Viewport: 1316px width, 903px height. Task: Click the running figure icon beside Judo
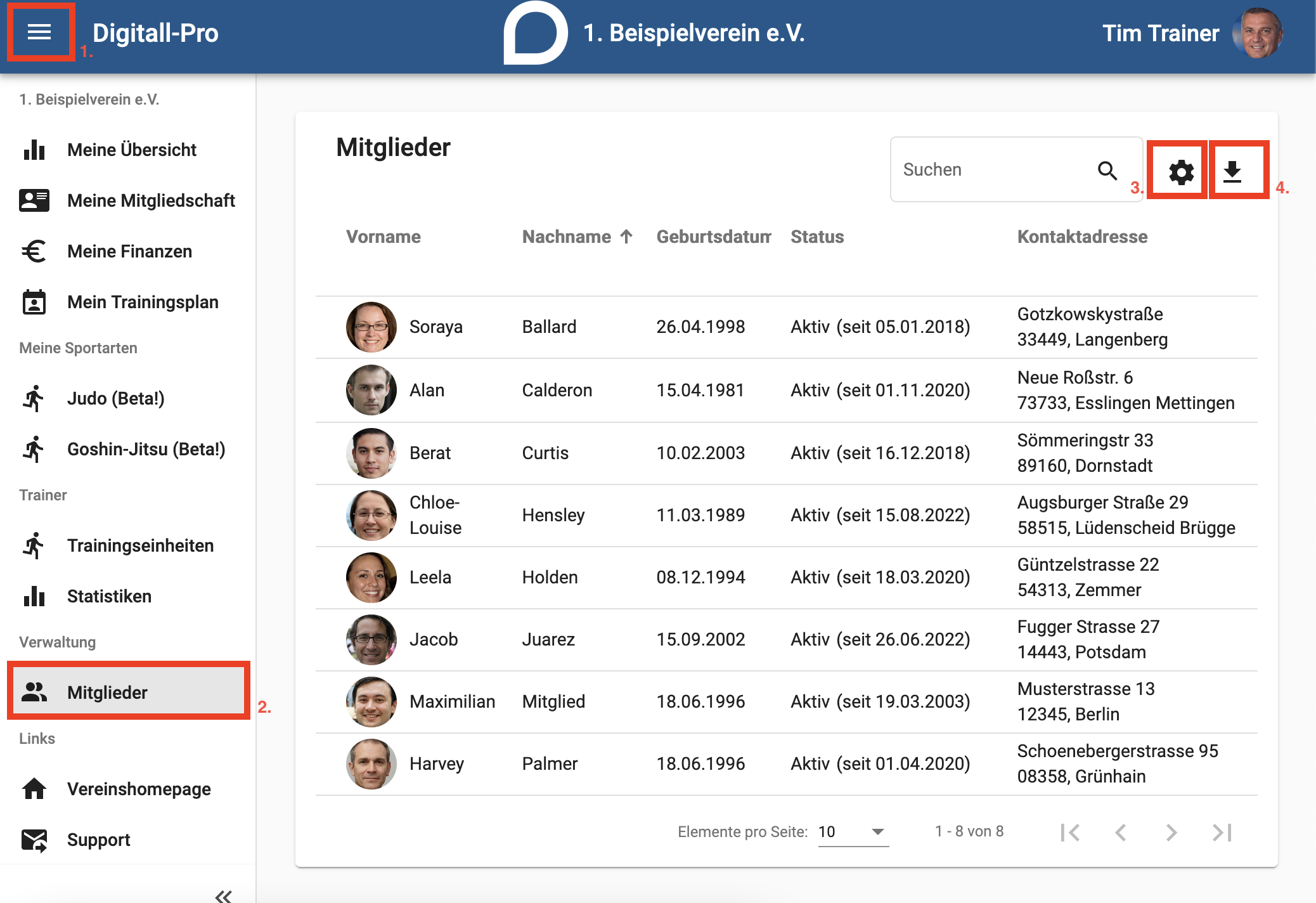tap(34, 398)
